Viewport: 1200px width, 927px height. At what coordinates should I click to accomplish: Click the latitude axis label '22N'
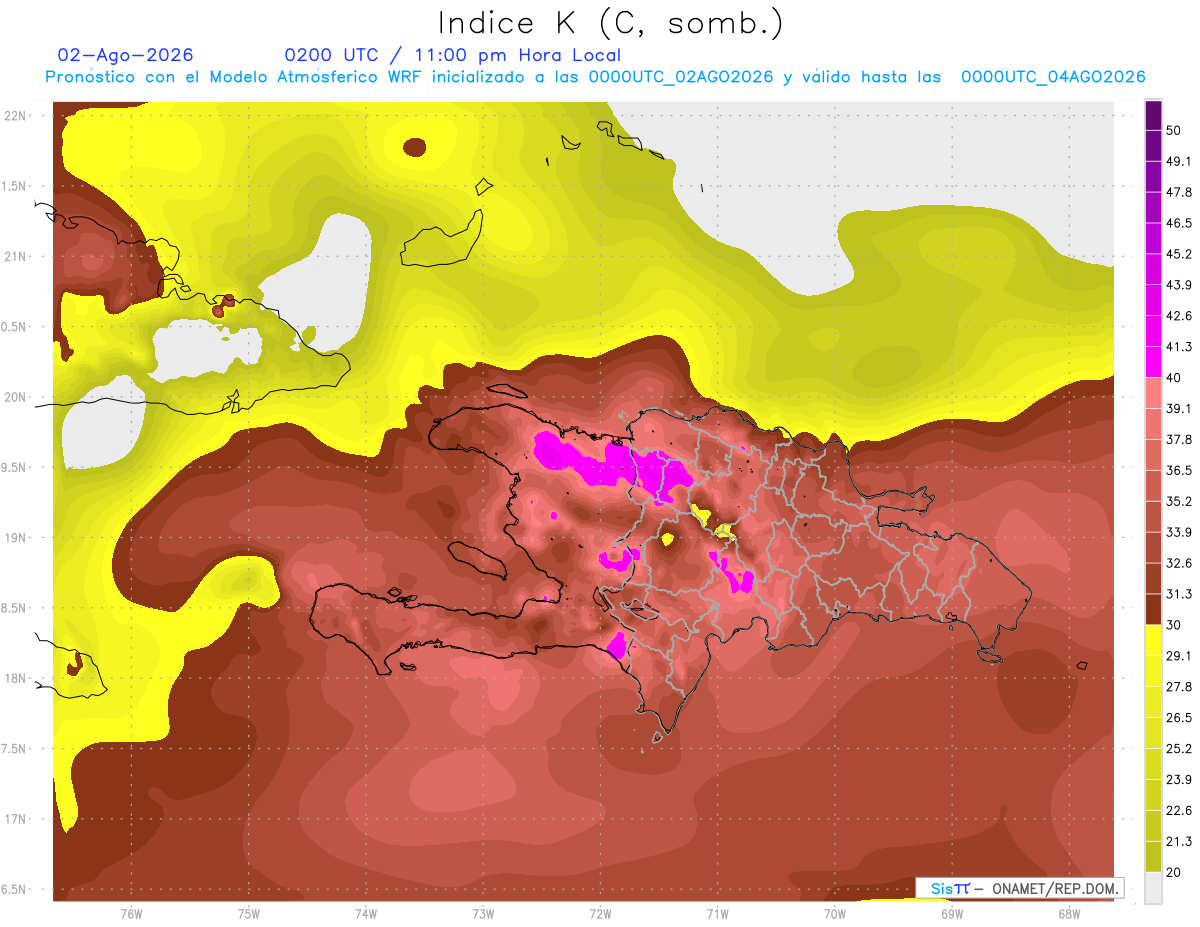coord(14,116)
